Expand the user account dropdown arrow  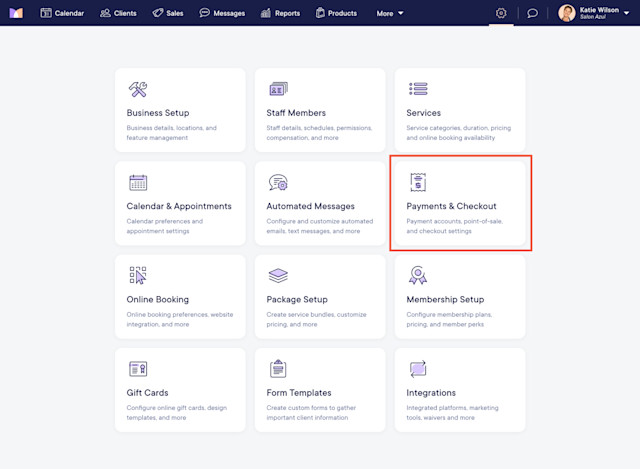tap(626, 13)
